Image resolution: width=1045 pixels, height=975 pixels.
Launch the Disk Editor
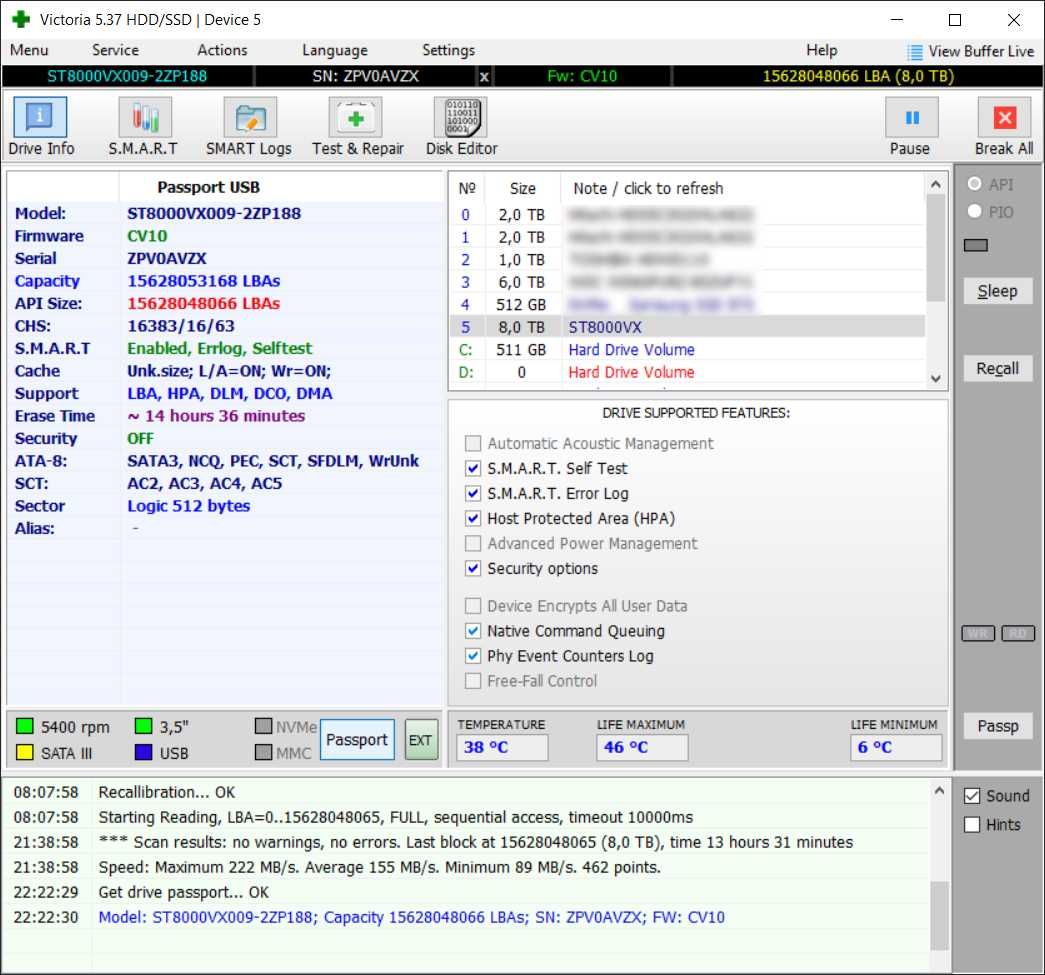pos(461,117)
